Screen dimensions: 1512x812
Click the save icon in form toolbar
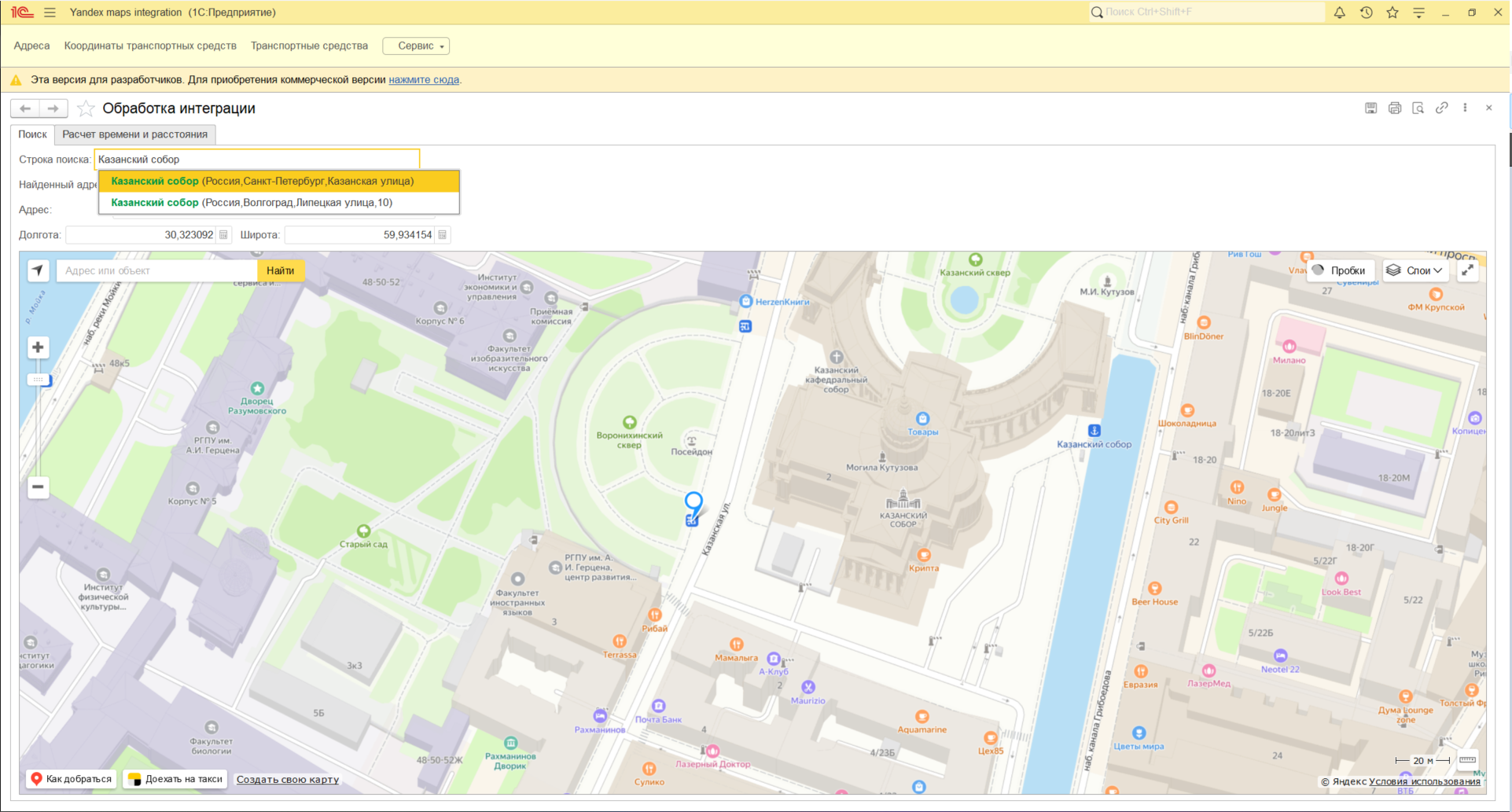tap(1370, 108)
